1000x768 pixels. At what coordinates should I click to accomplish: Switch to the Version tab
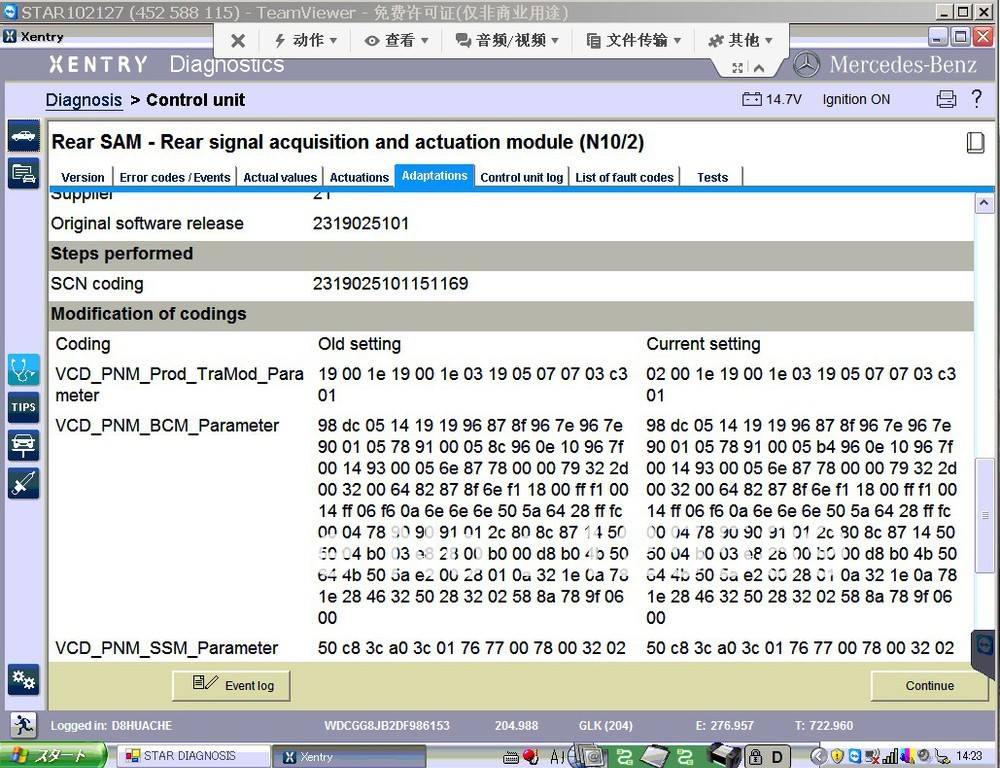click(x=83, y=177)
